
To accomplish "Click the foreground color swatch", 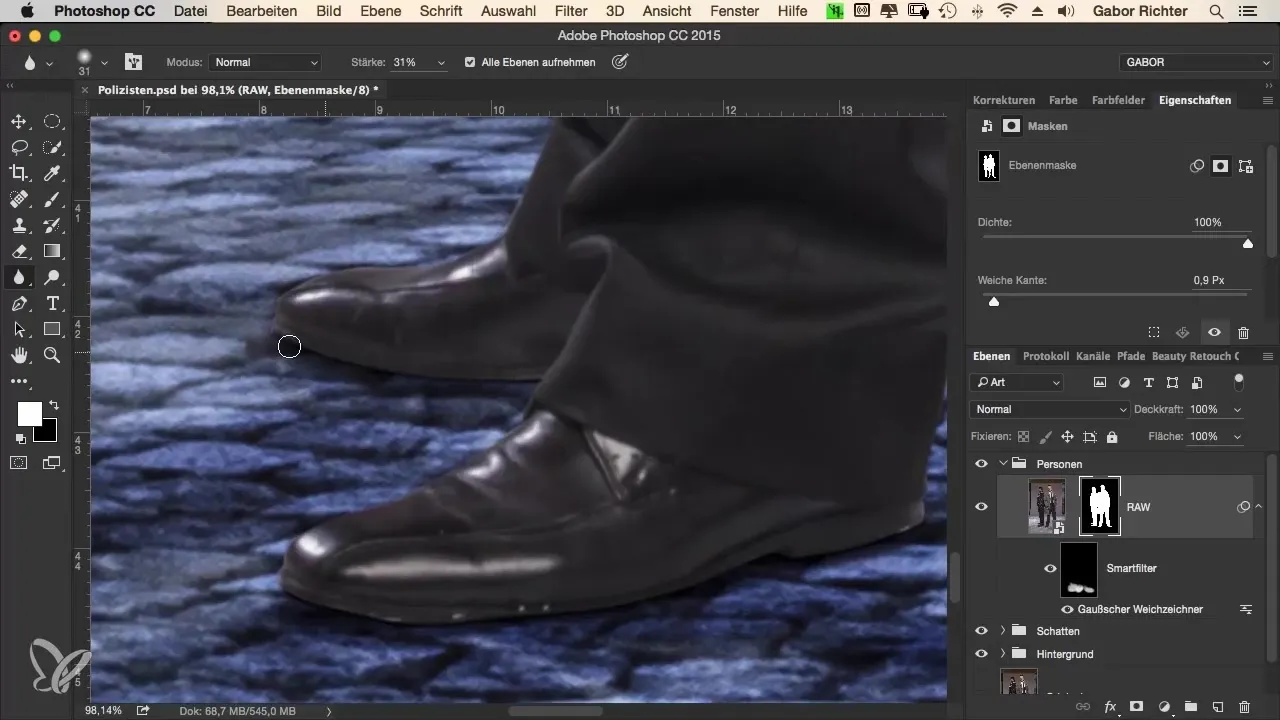I will click(29, 413).
